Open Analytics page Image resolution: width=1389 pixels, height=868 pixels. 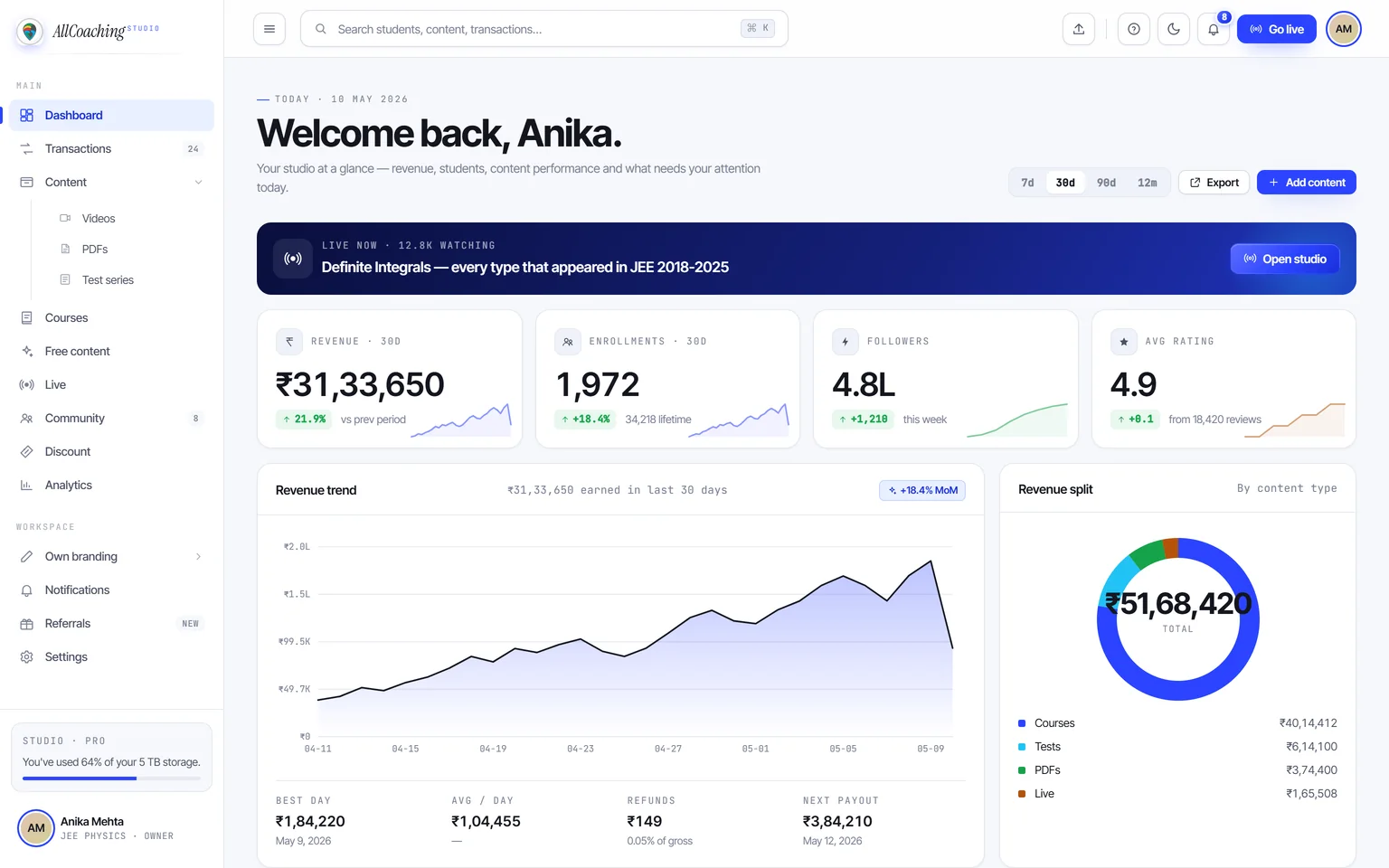pos(112,486)
